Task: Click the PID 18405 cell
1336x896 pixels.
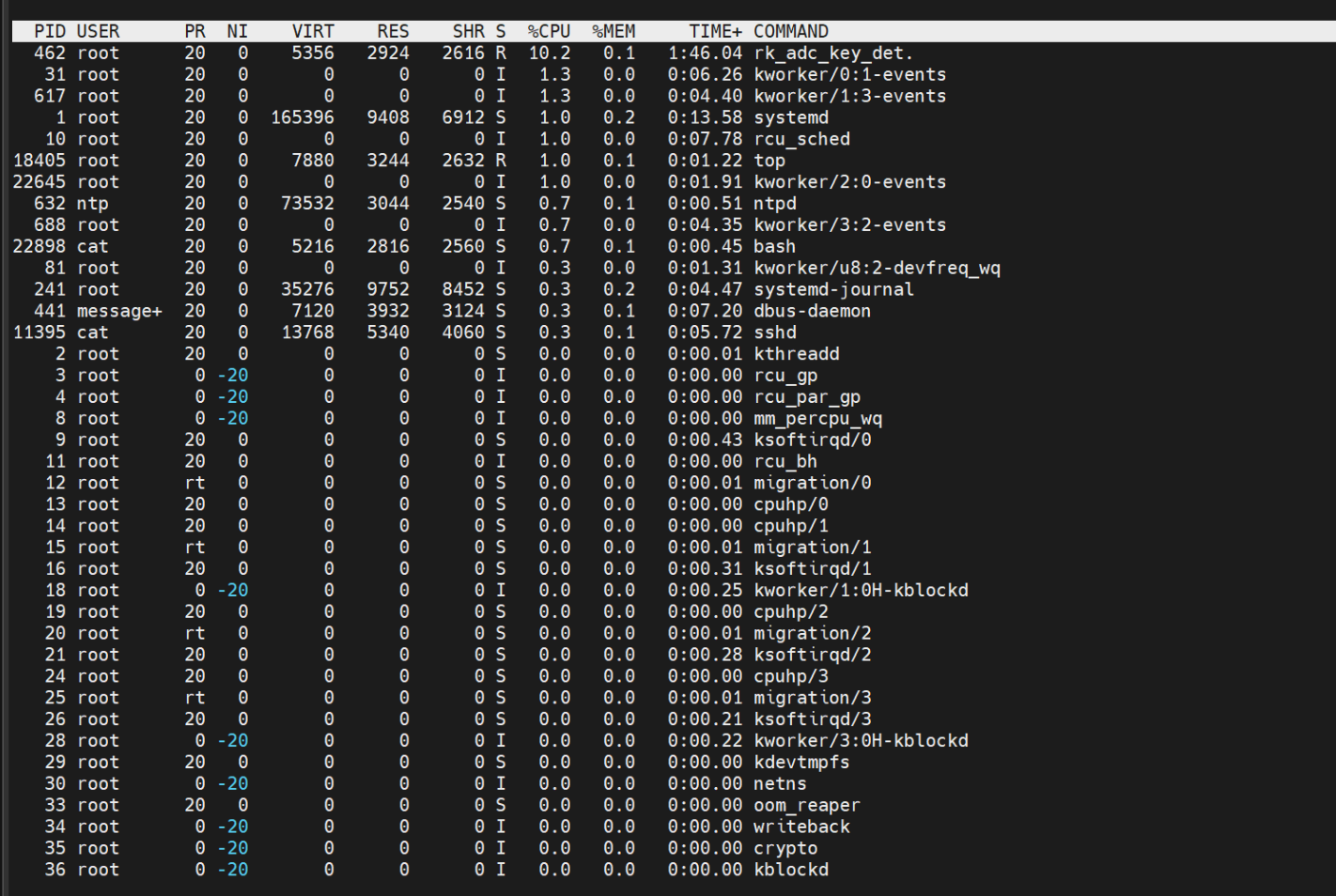Action: [x=39, y=161]
